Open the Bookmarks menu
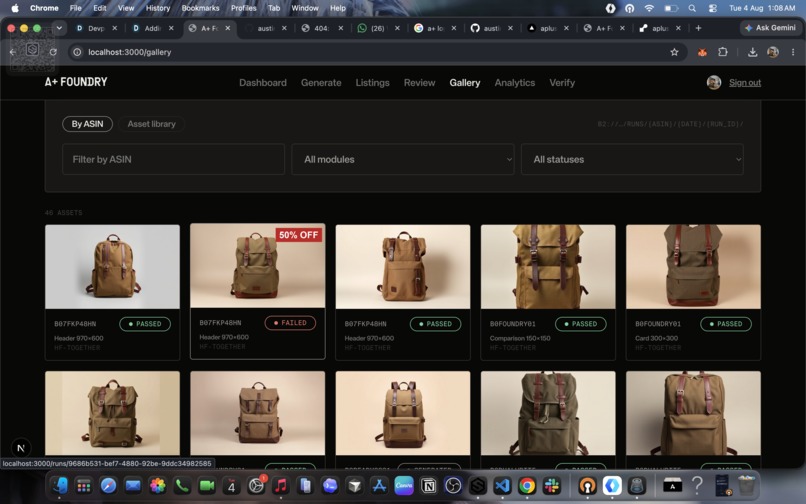The image size is (806, 504). click(200, 8)
